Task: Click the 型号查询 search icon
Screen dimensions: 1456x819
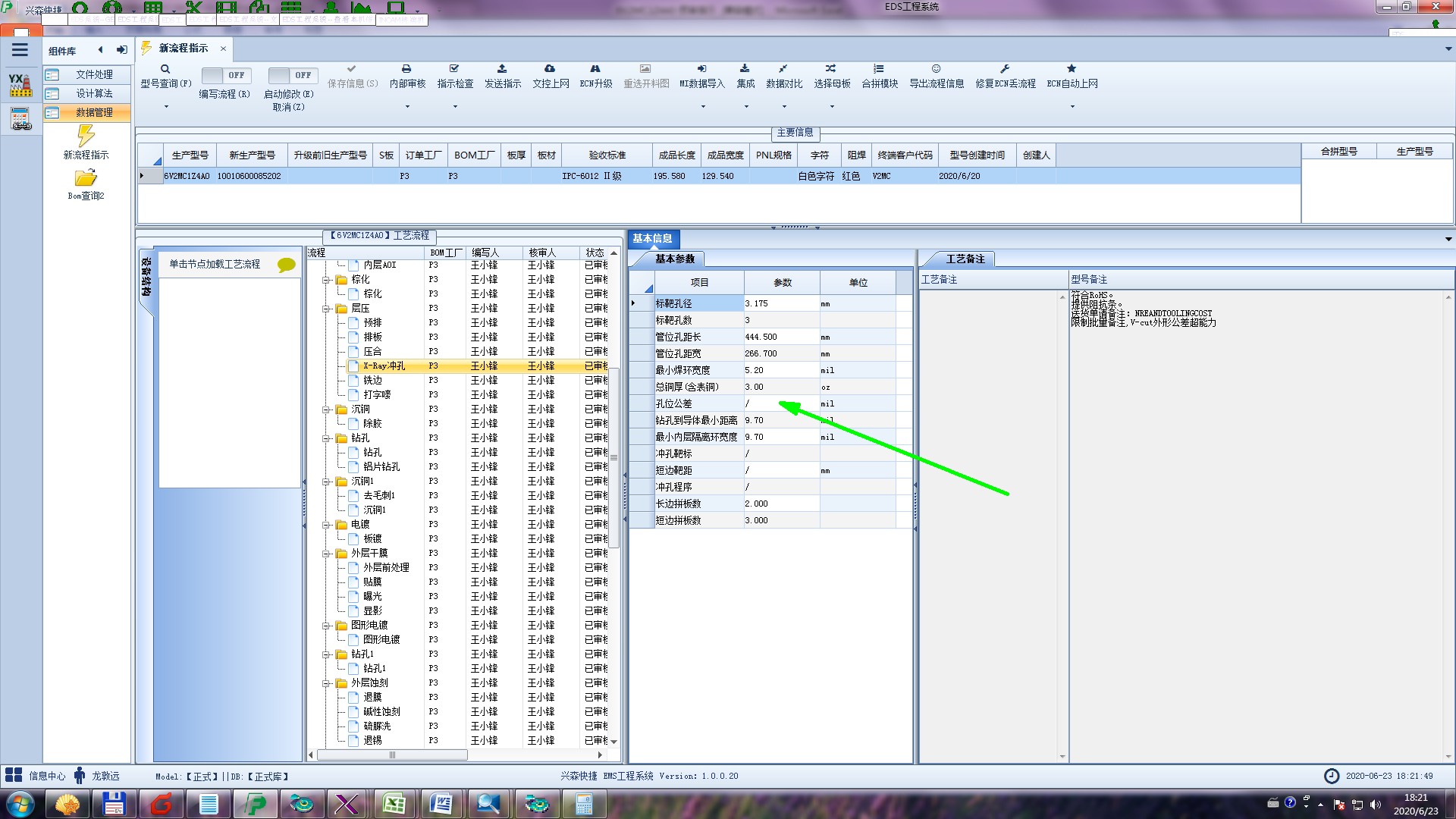Action: coord(165,69)
